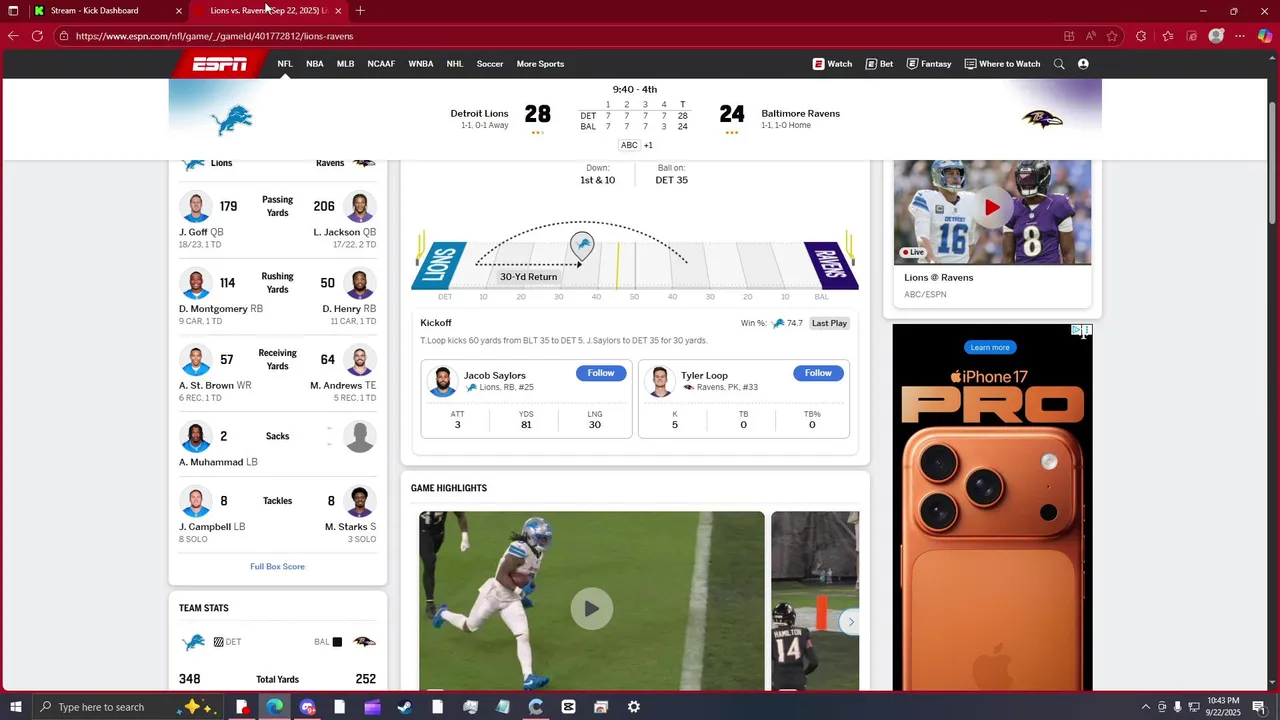1280x720 pixels.
Task: Select the NFL nav item
Action: click(285, 64)
